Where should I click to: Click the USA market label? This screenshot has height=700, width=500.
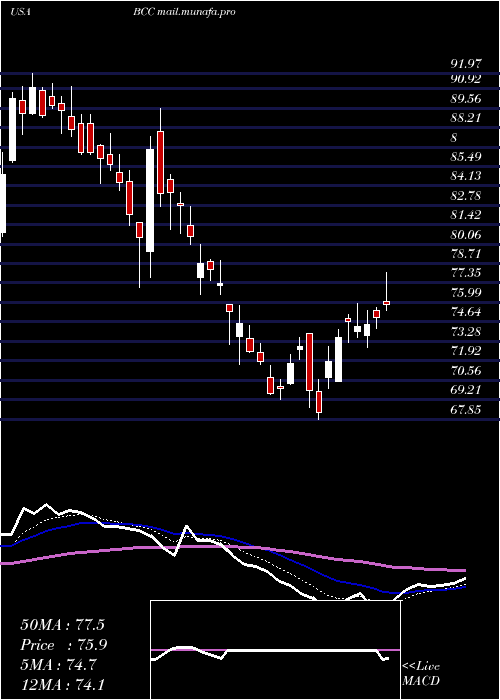pyautogui.click(x=20, y=12)
